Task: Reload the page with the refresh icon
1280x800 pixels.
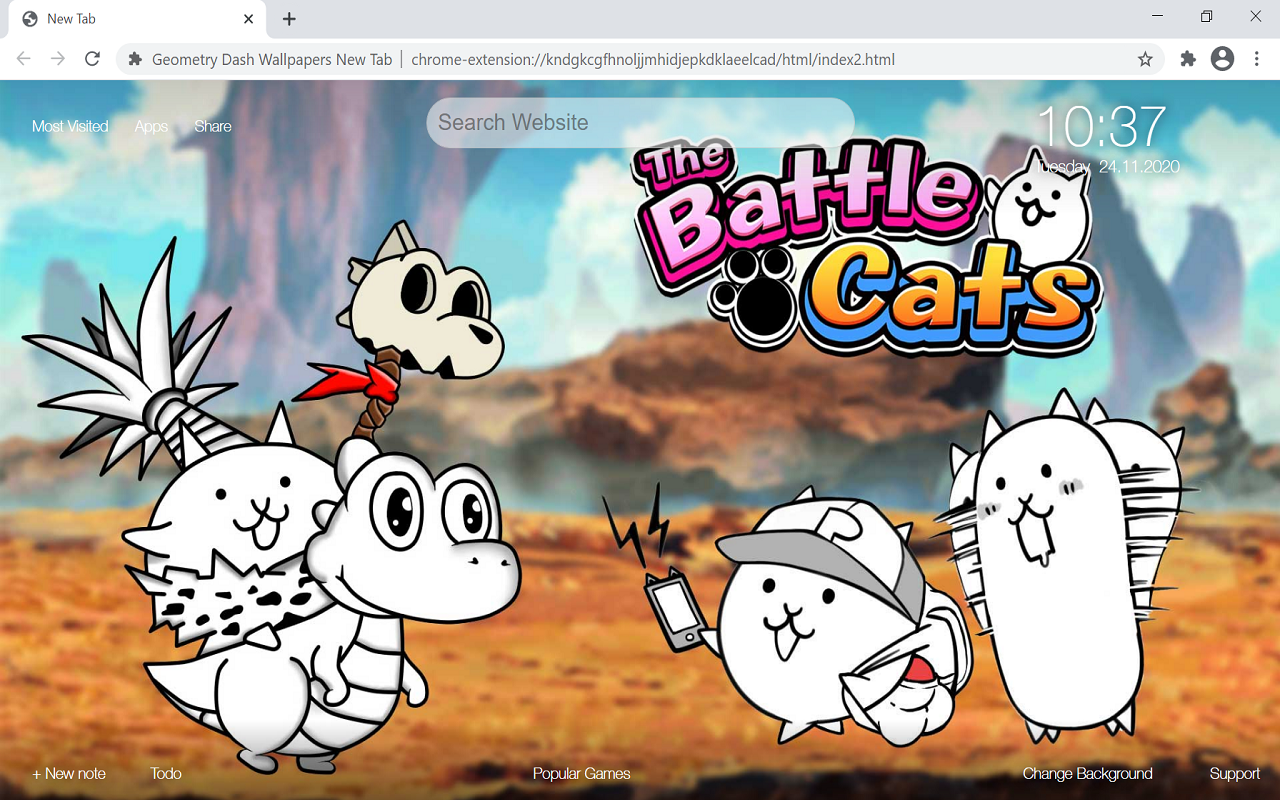Action: coord(92,59)
